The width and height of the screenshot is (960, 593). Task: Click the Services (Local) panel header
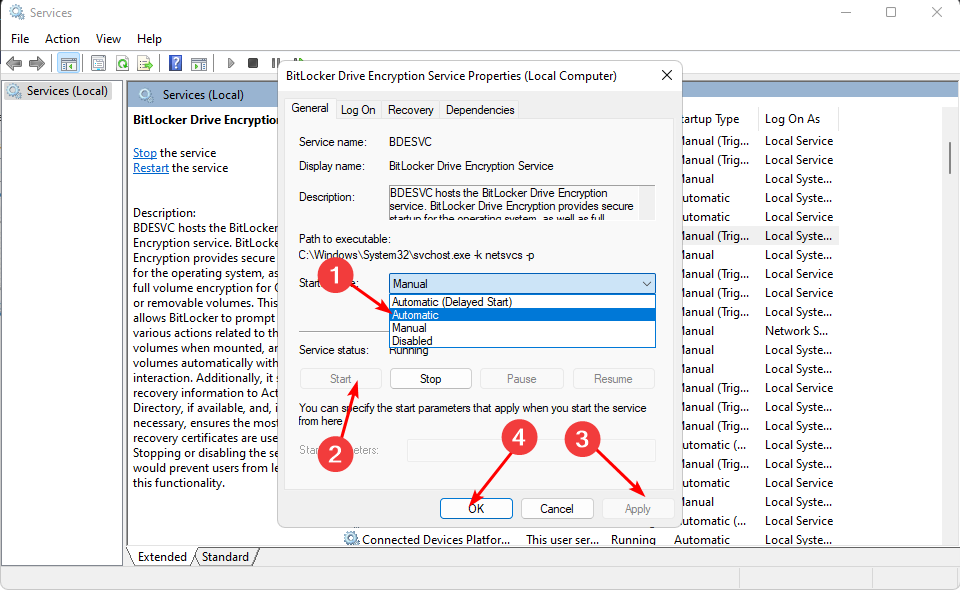click(x=203, y=95)
